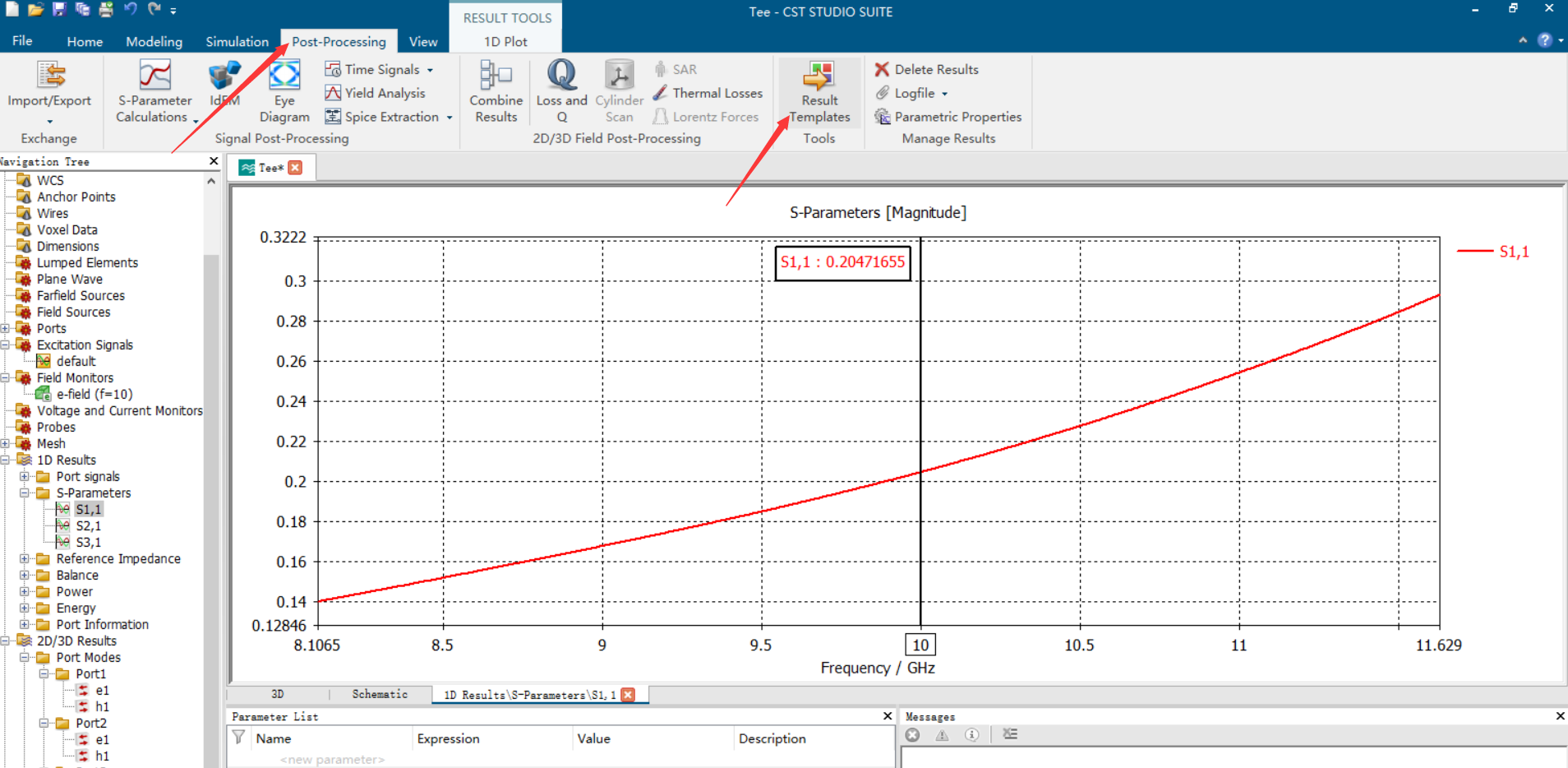Expand the Mesh tree node
This screenshot has height=768, width=1568.
[6, 444]
